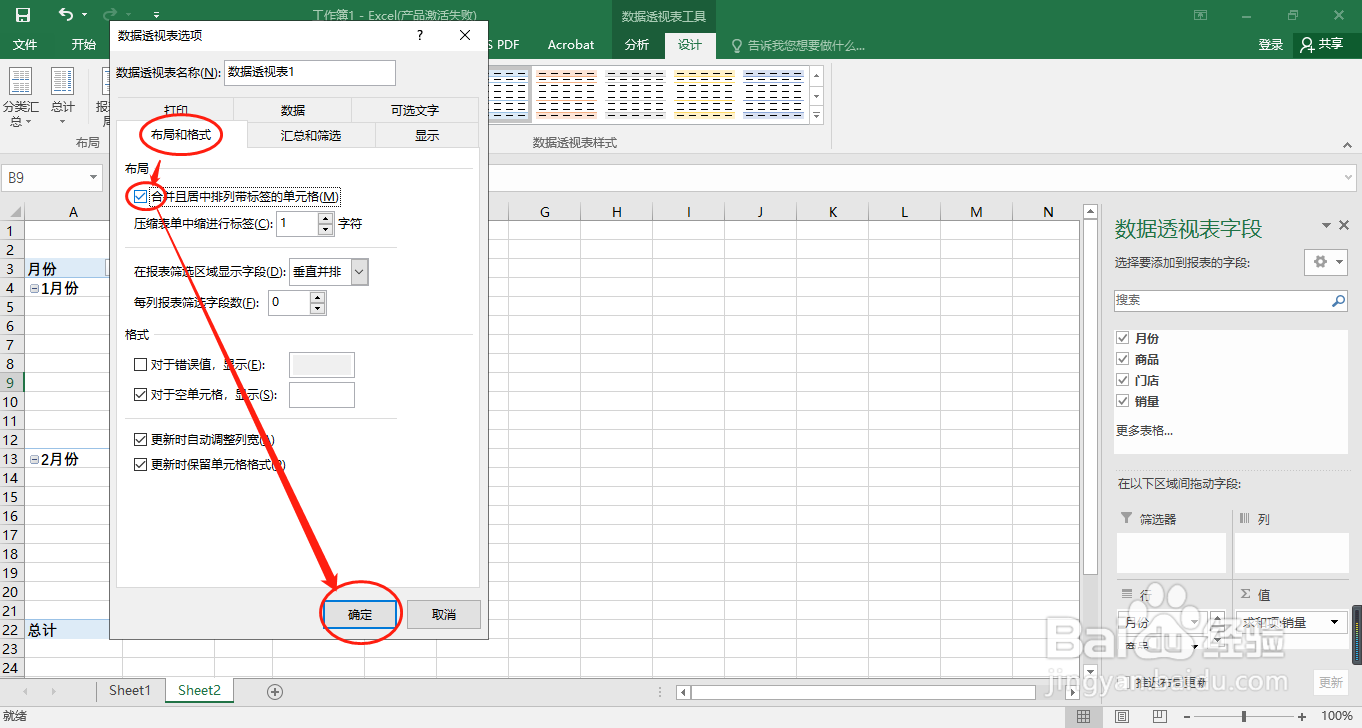
Task: Toggle 更新时自动调整列宽 checkbox
Action: pos(141,439)
